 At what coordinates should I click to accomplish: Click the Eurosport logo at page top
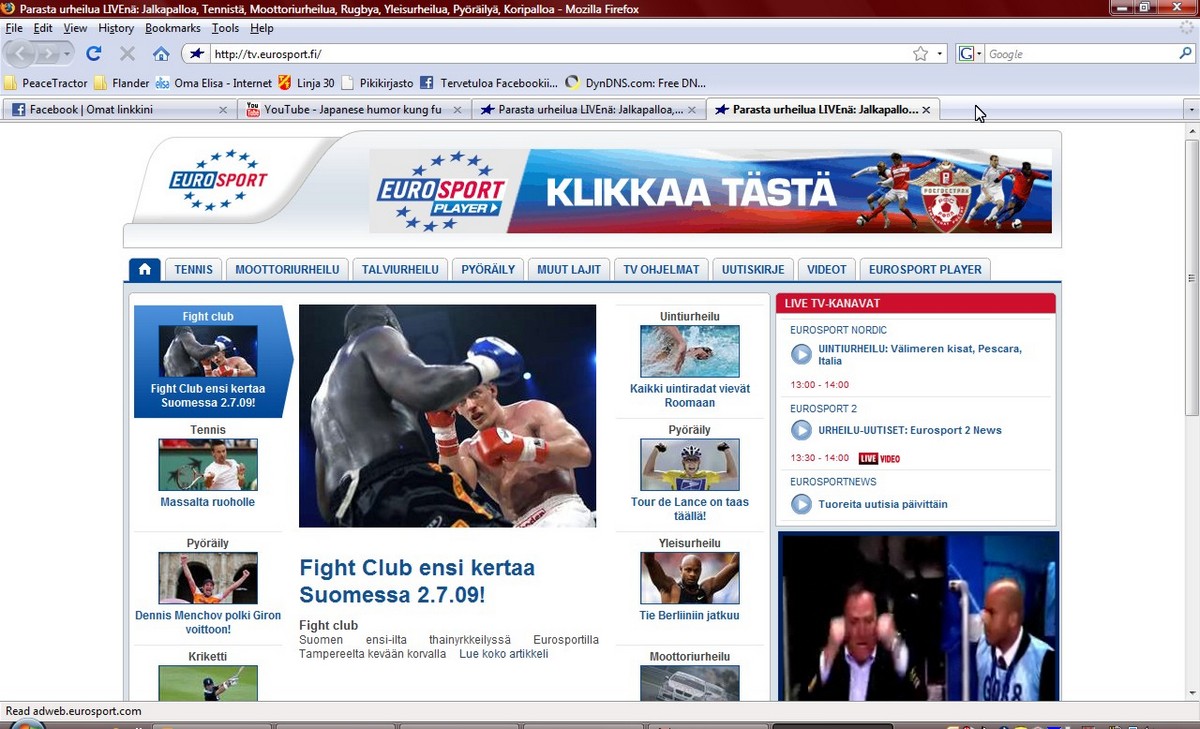point(218,180)
